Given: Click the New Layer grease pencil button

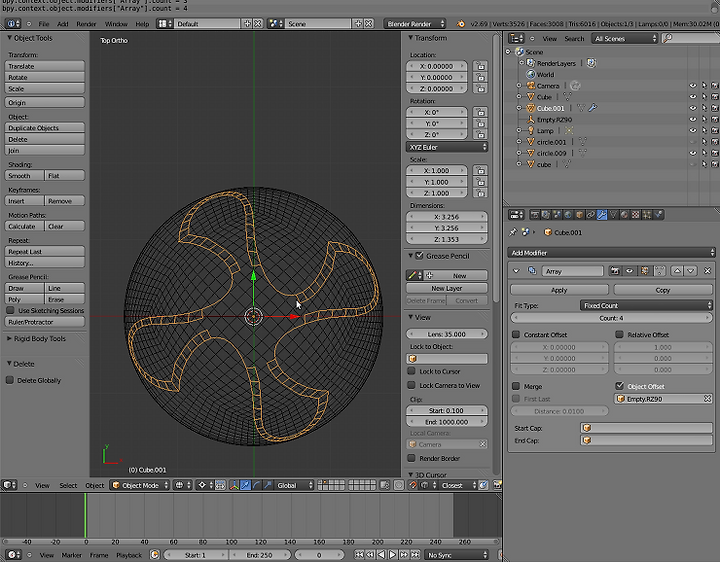Looking at the screenshot, I should pos(447,288).
